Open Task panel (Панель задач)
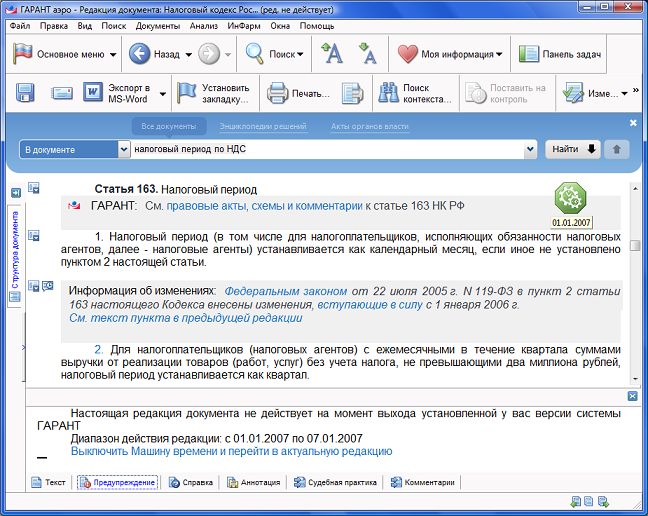The image size is (648, 516). click(x=559, y=54)
